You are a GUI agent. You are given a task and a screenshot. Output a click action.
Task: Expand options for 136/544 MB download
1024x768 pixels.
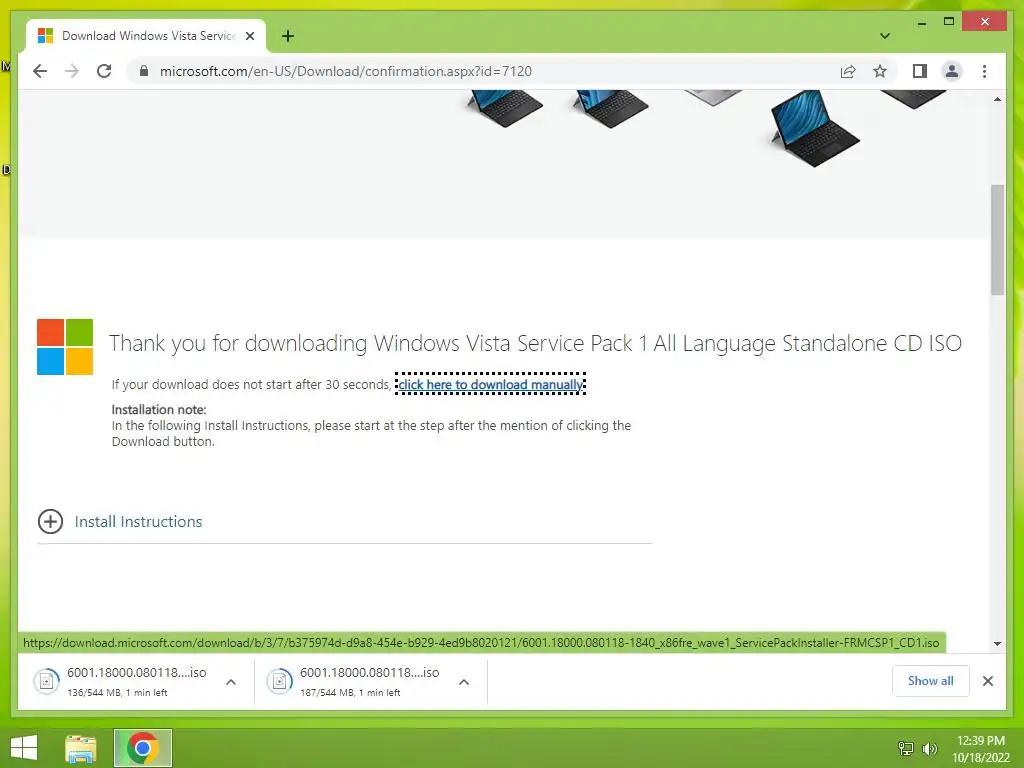pos(231,682)
